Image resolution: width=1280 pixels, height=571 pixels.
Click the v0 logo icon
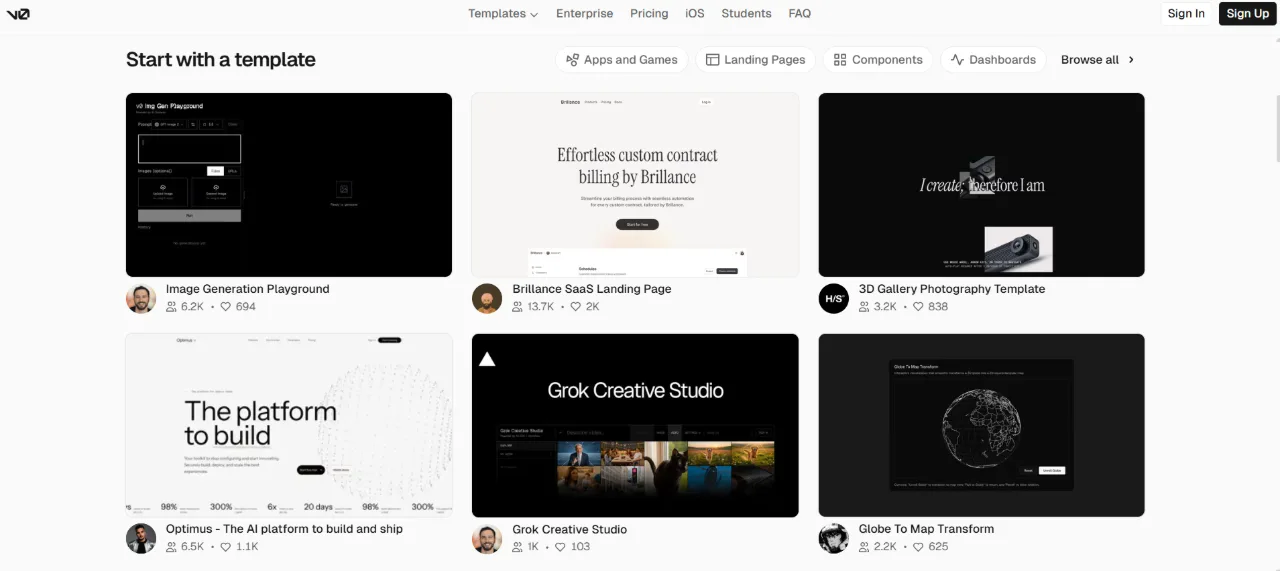[17, 13]
